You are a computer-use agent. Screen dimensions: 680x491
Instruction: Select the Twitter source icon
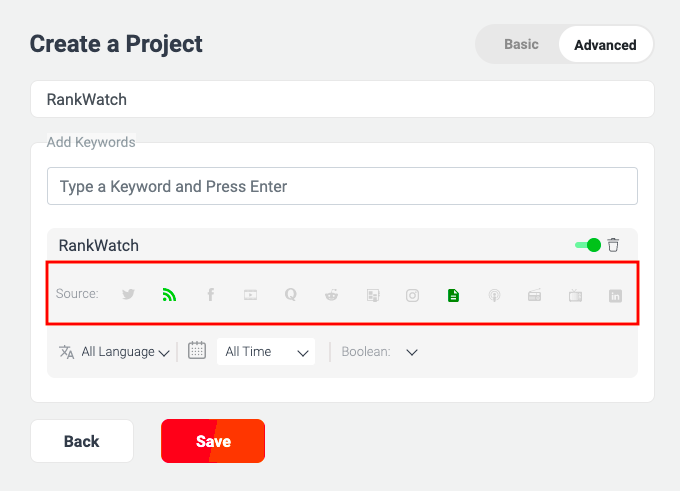[128, 295]
